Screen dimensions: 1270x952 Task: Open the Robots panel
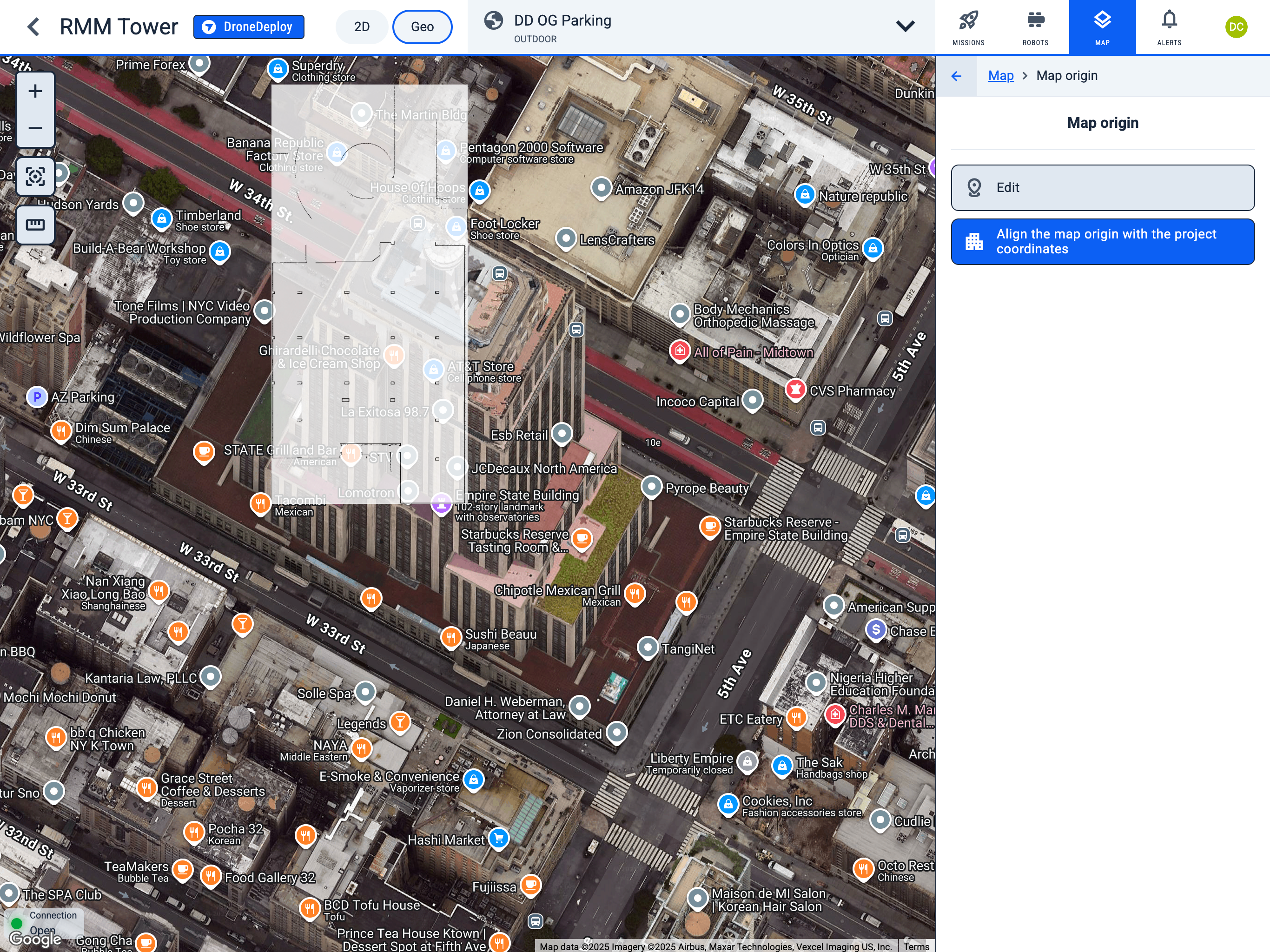tap(1035, 26)
